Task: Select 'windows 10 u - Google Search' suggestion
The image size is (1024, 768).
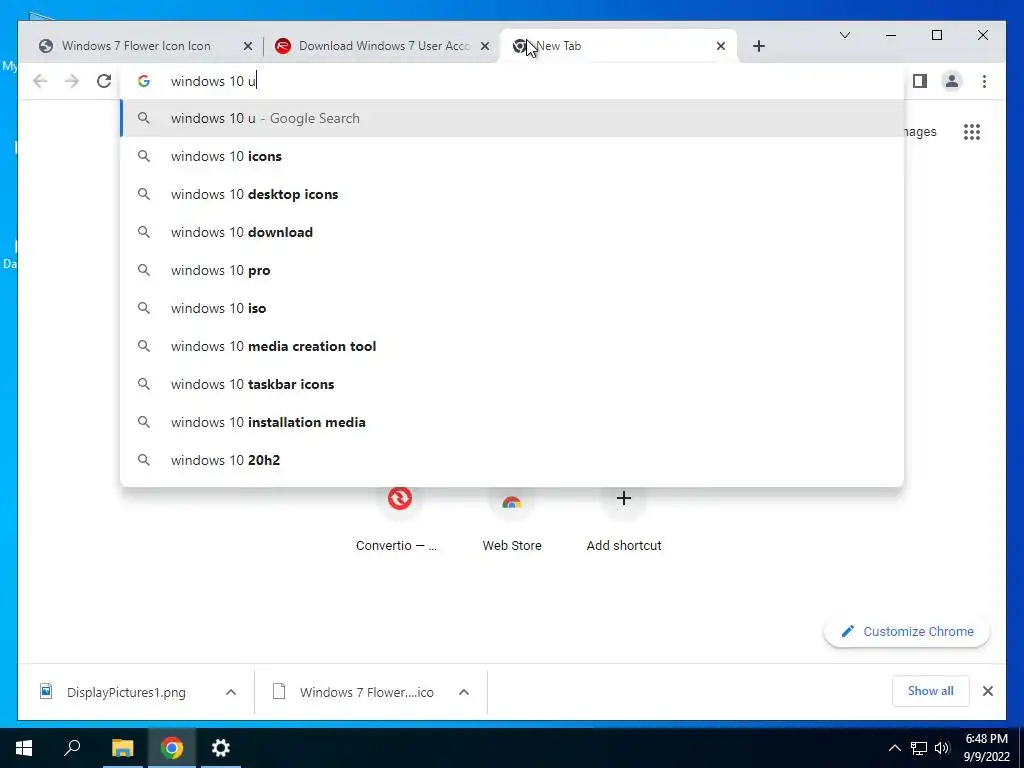Action: click(513, 118)
